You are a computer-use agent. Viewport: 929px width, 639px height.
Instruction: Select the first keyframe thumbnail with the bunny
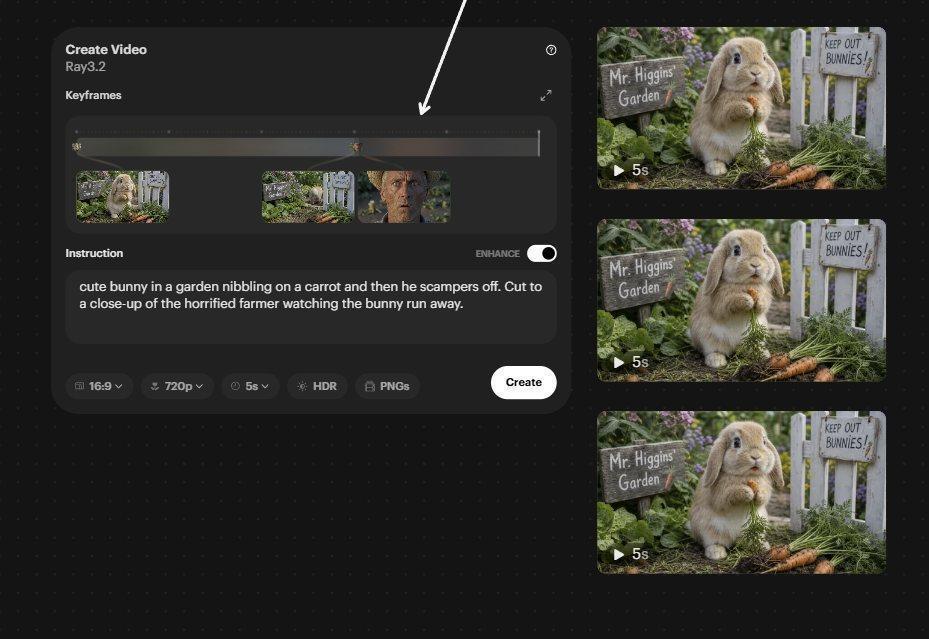click(123, 197)
